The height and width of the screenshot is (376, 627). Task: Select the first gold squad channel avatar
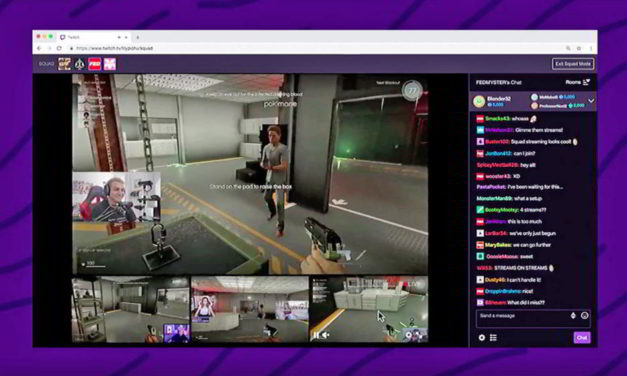[x=64, y=64]
